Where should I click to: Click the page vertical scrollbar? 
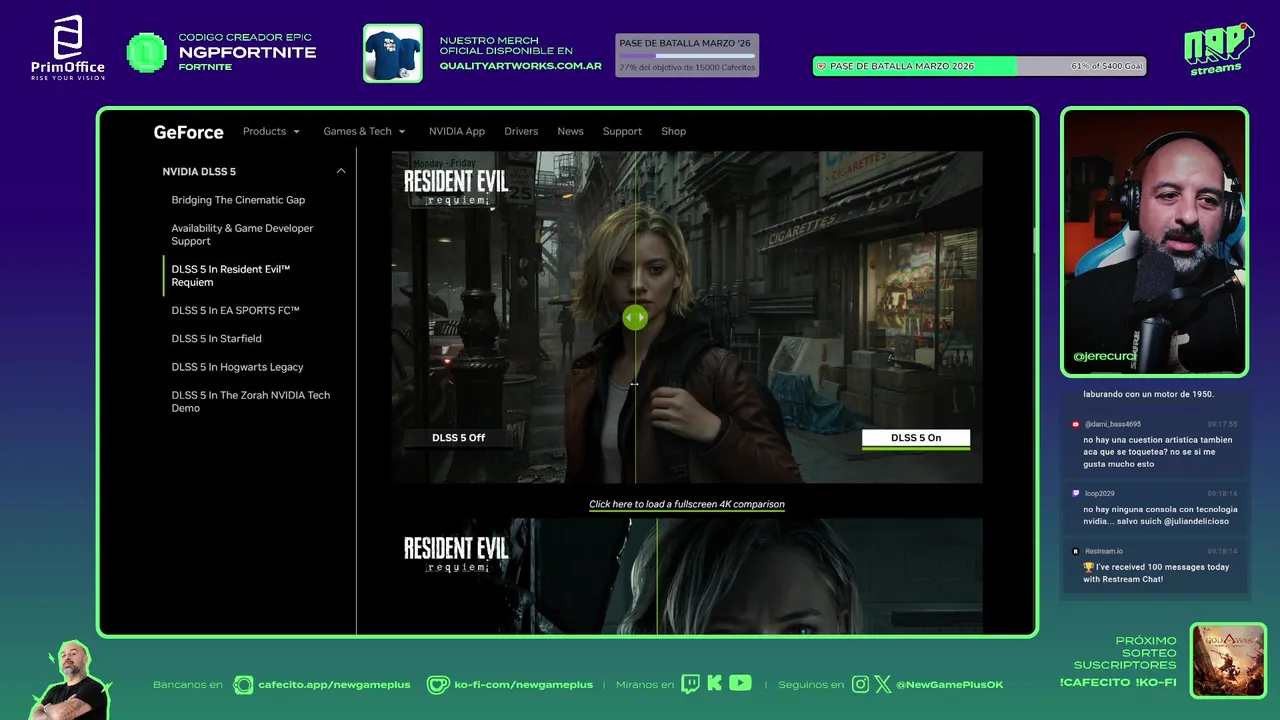click(1034, 240)
